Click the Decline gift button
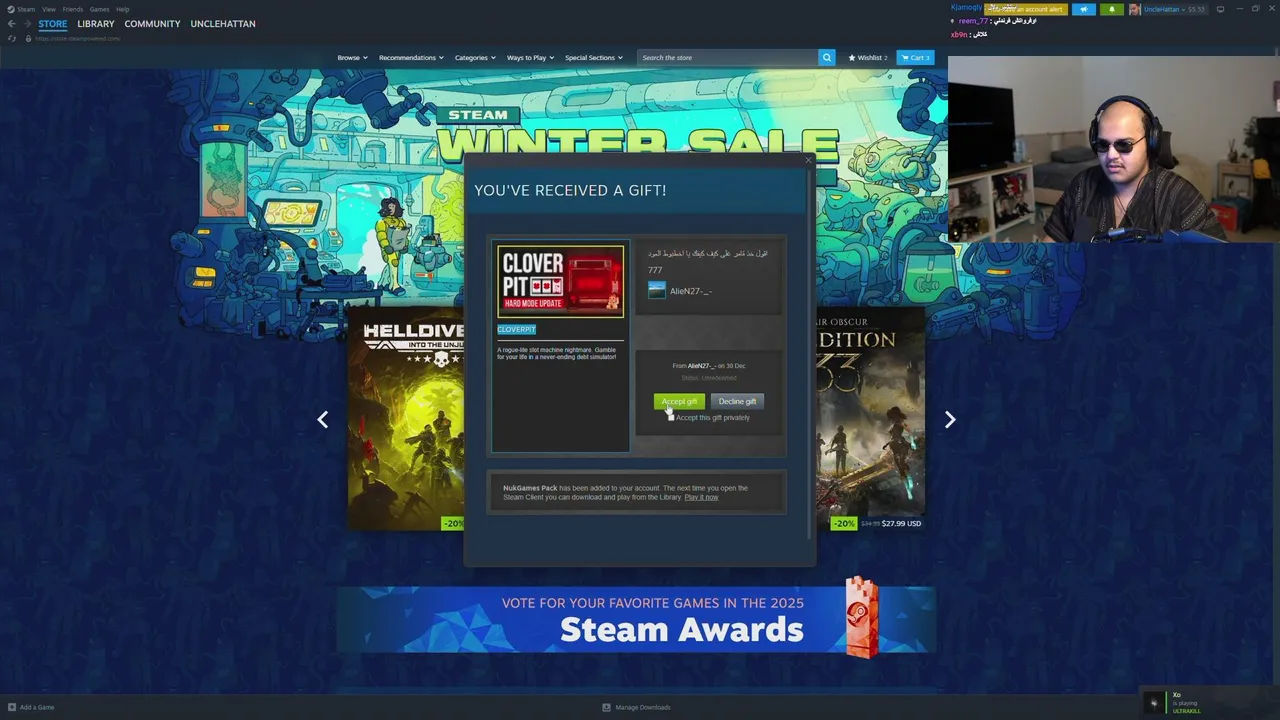Viewport: 1280px width, 720px height. point(737,401)
